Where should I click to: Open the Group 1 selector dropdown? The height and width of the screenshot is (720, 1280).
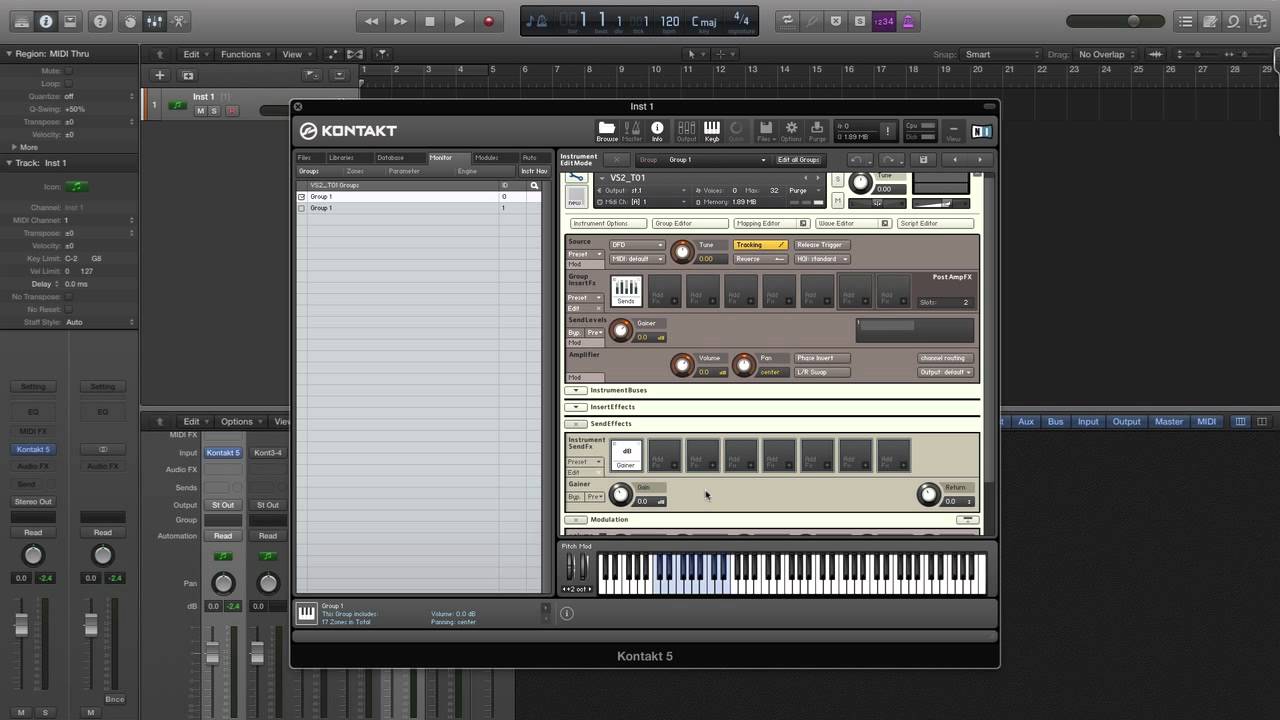(x=717, y=160)
